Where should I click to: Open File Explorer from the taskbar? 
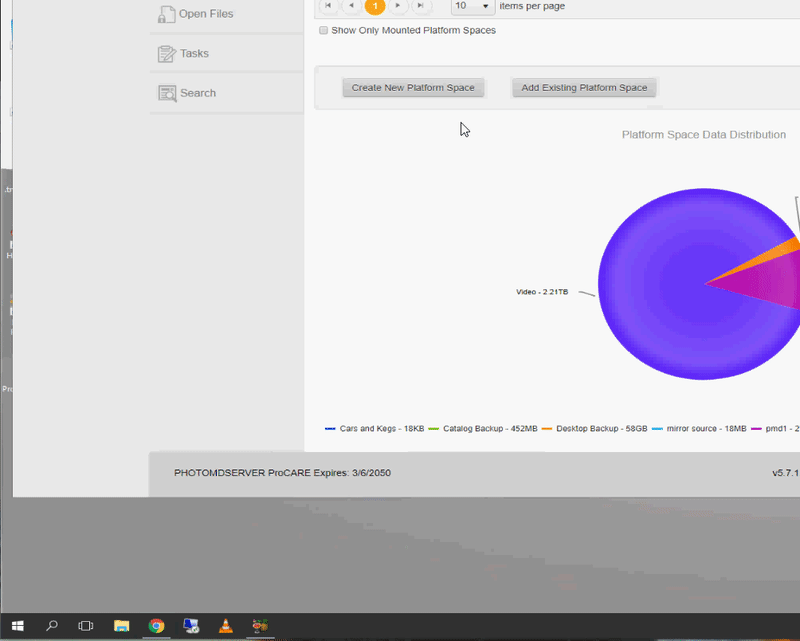pos(121,626)
